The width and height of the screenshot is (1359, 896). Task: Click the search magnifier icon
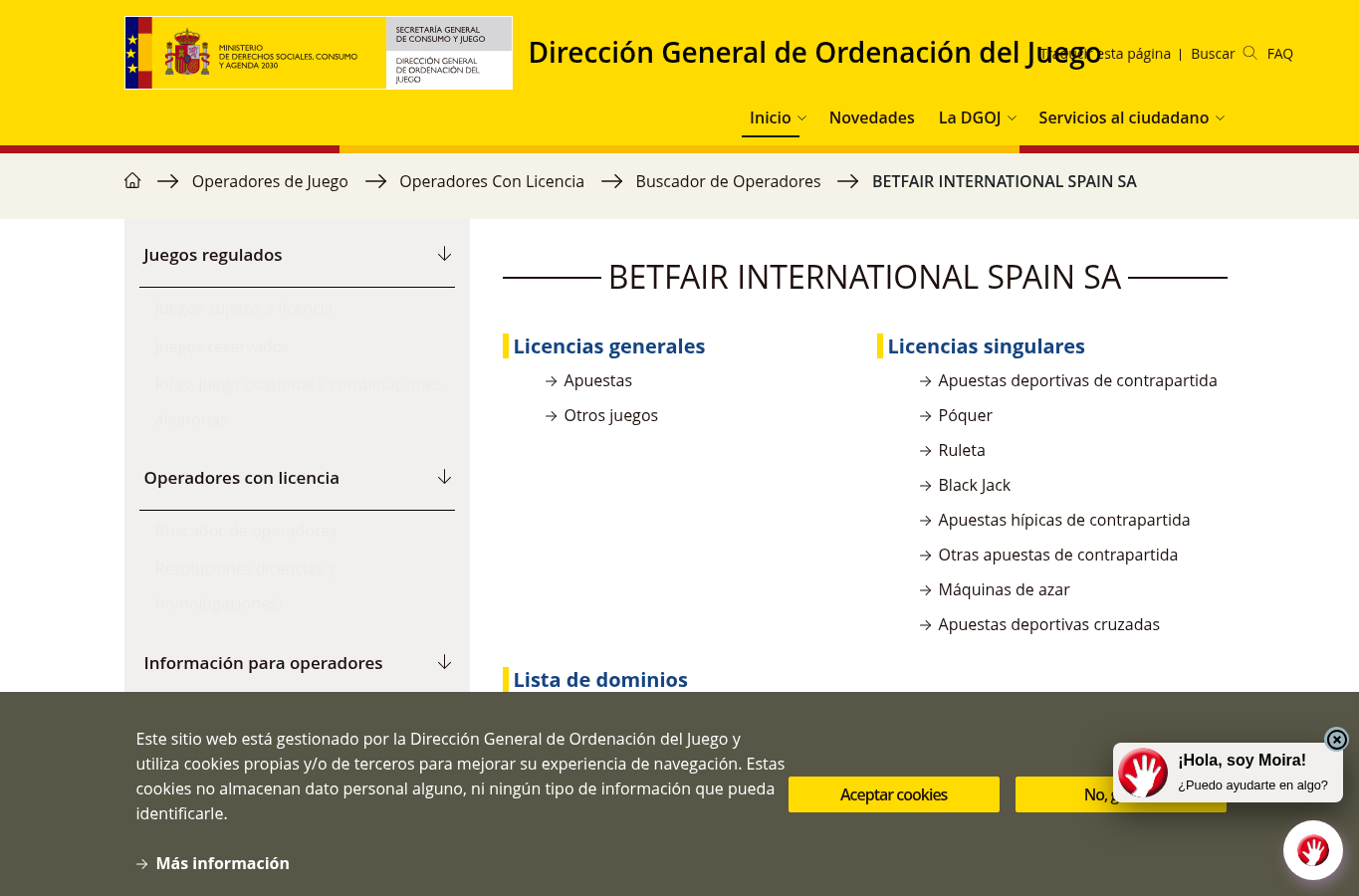[x=1249, y=54]
